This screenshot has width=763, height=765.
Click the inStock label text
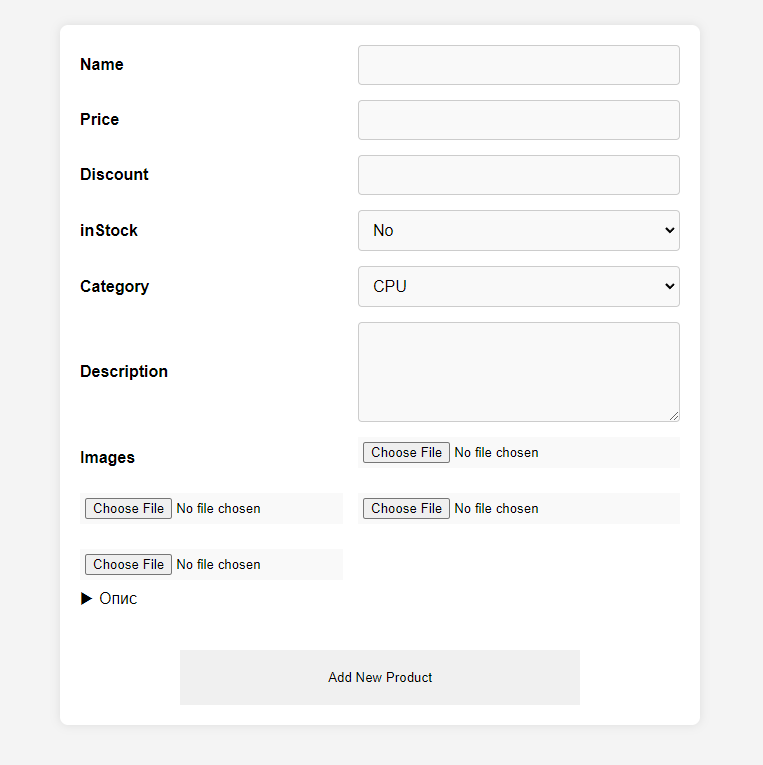(x=109, y=231)
